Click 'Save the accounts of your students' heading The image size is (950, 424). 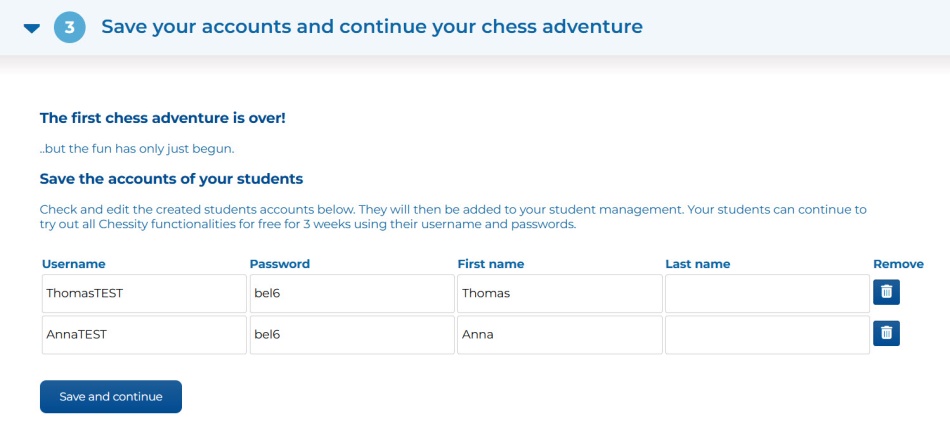171,179
